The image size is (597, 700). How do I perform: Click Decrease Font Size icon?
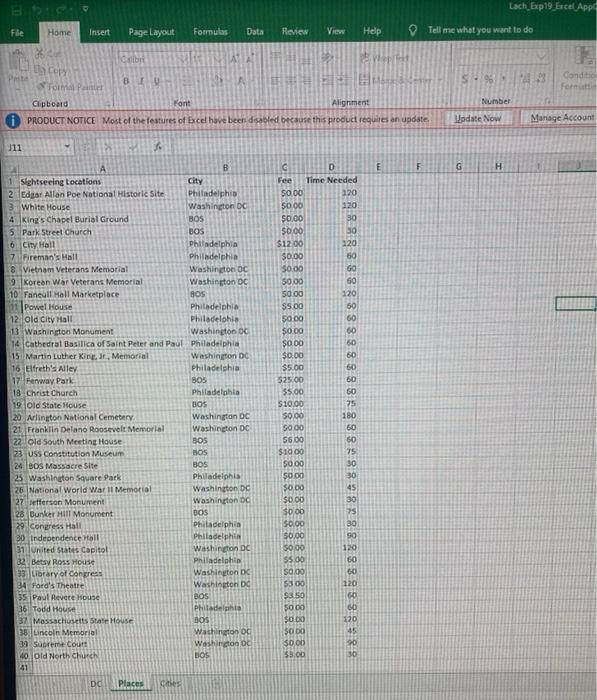249,59
